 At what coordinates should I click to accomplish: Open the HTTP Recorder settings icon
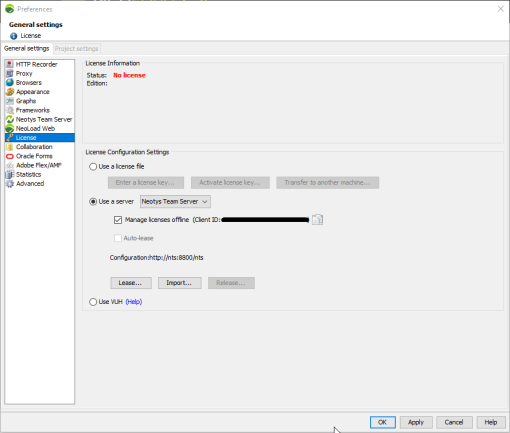pos(10,64)
